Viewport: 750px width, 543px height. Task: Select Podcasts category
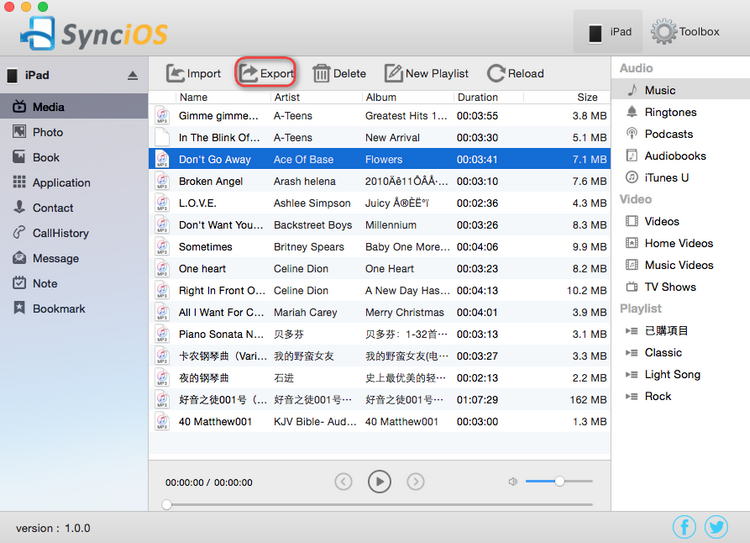click(681, 134)
